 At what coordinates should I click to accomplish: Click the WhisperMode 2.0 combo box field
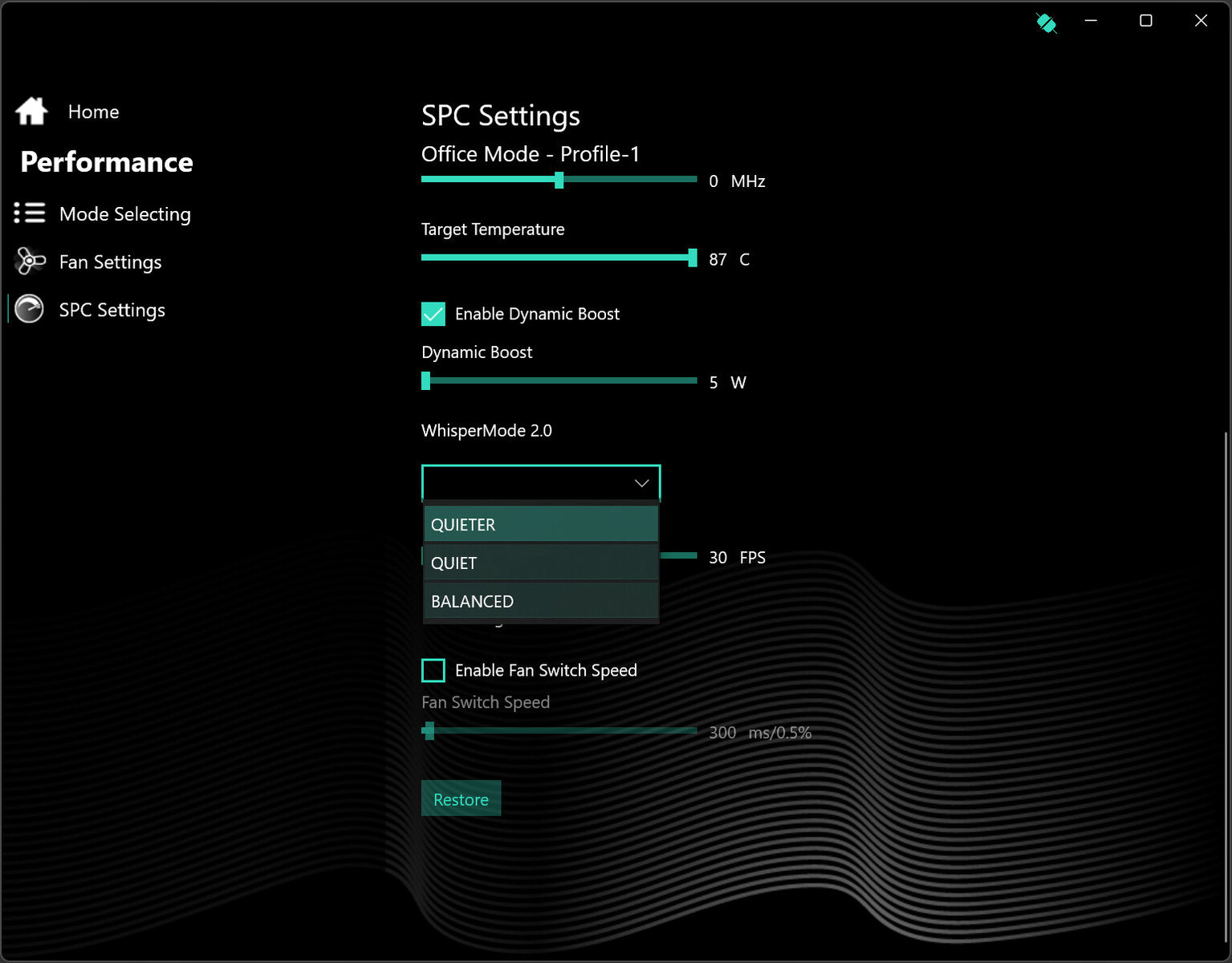[541, 483]
